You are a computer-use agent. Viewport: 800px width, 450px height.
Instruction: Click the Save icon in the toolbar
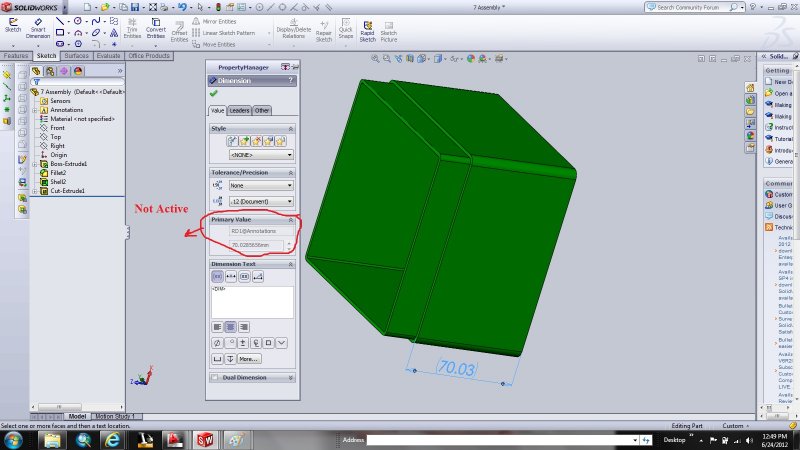[135, 7]
